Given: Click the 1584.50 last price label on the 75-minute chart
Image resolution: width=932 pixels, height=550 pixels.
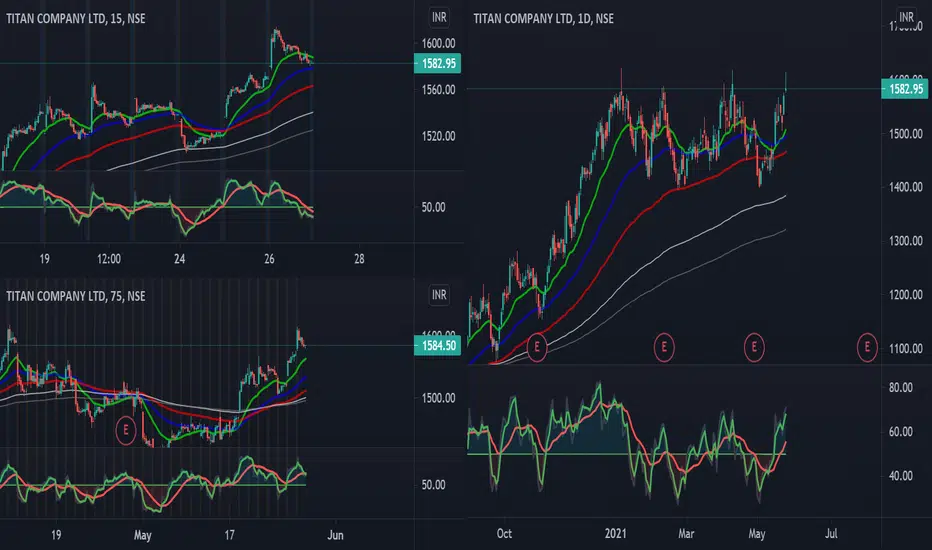Looking at the screenshot, I should 437,345.
